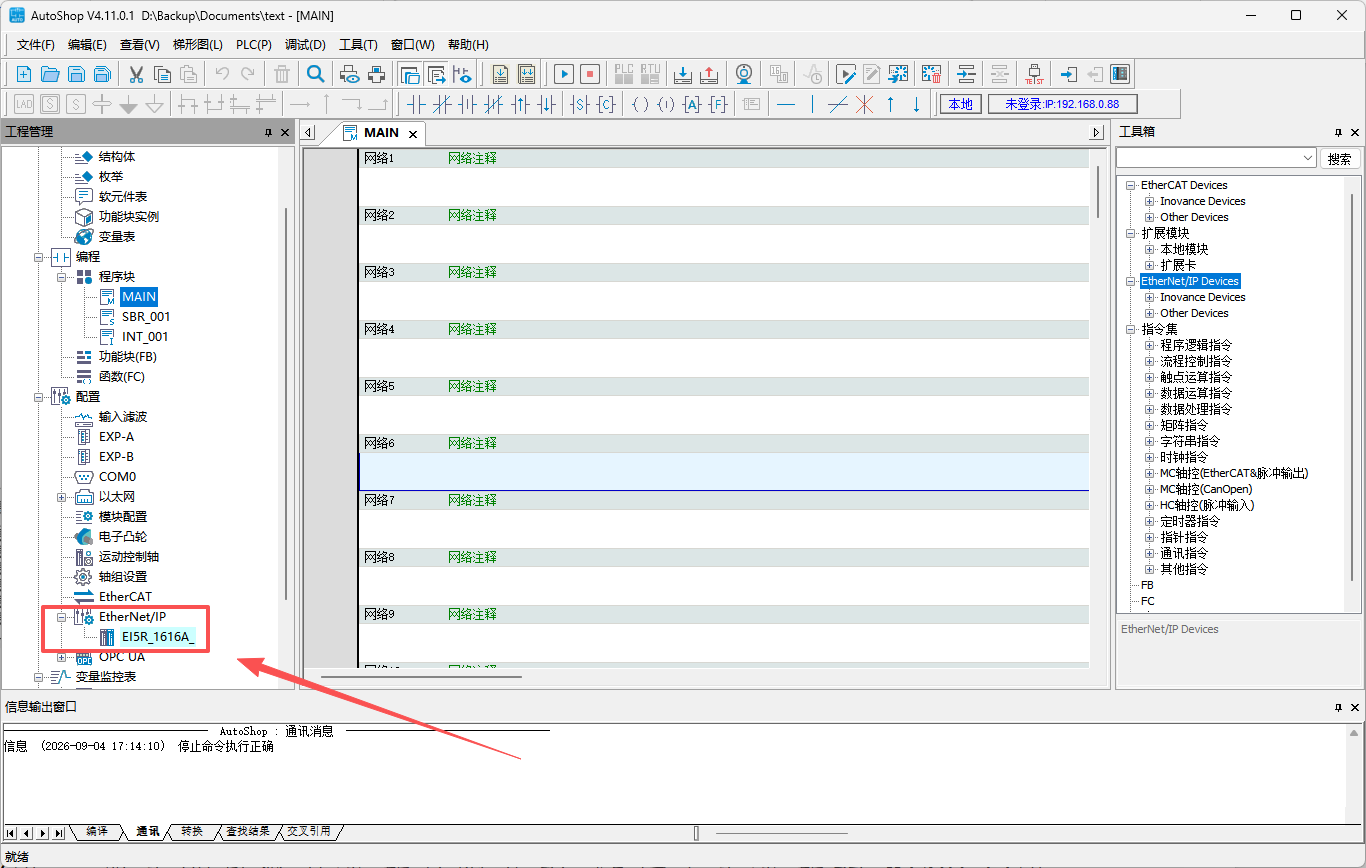Click 网络6 network label
The width and height of the screenshot is (1366, 868).
[379, 443]
